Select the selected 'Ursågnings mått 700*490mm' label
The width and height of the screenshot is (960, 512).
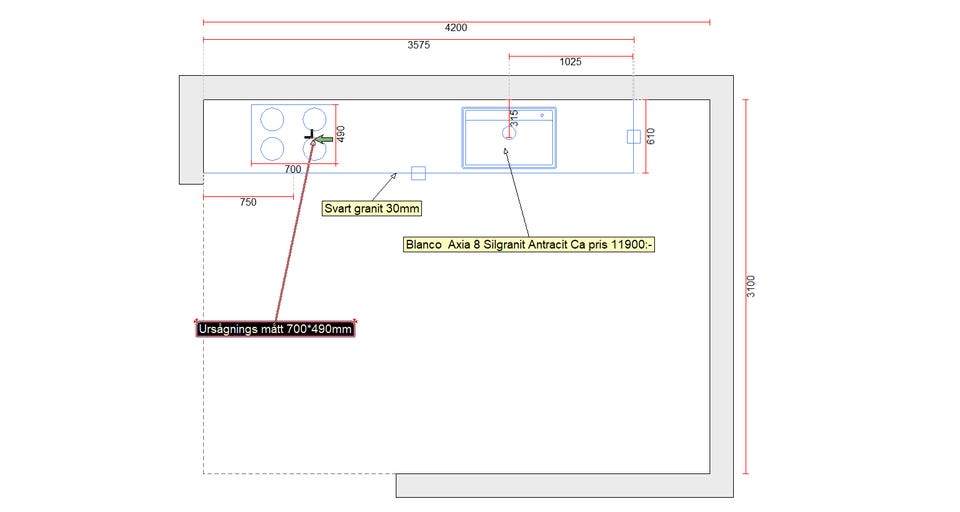tap(276, 329)
